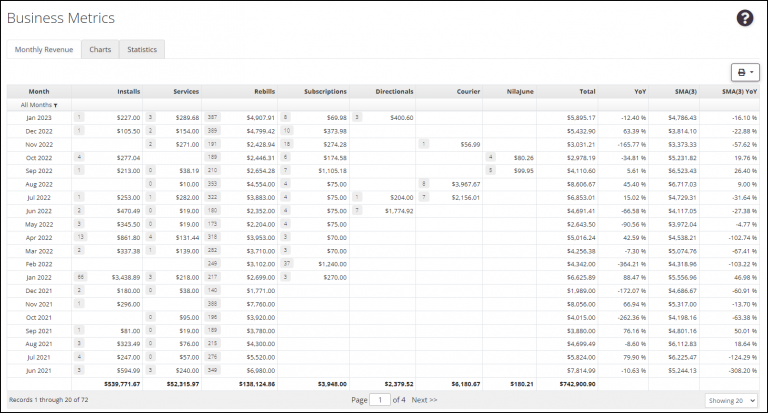Select the Rebills column header
Screen dimensions: 768x413
click(x=265, y=91)
